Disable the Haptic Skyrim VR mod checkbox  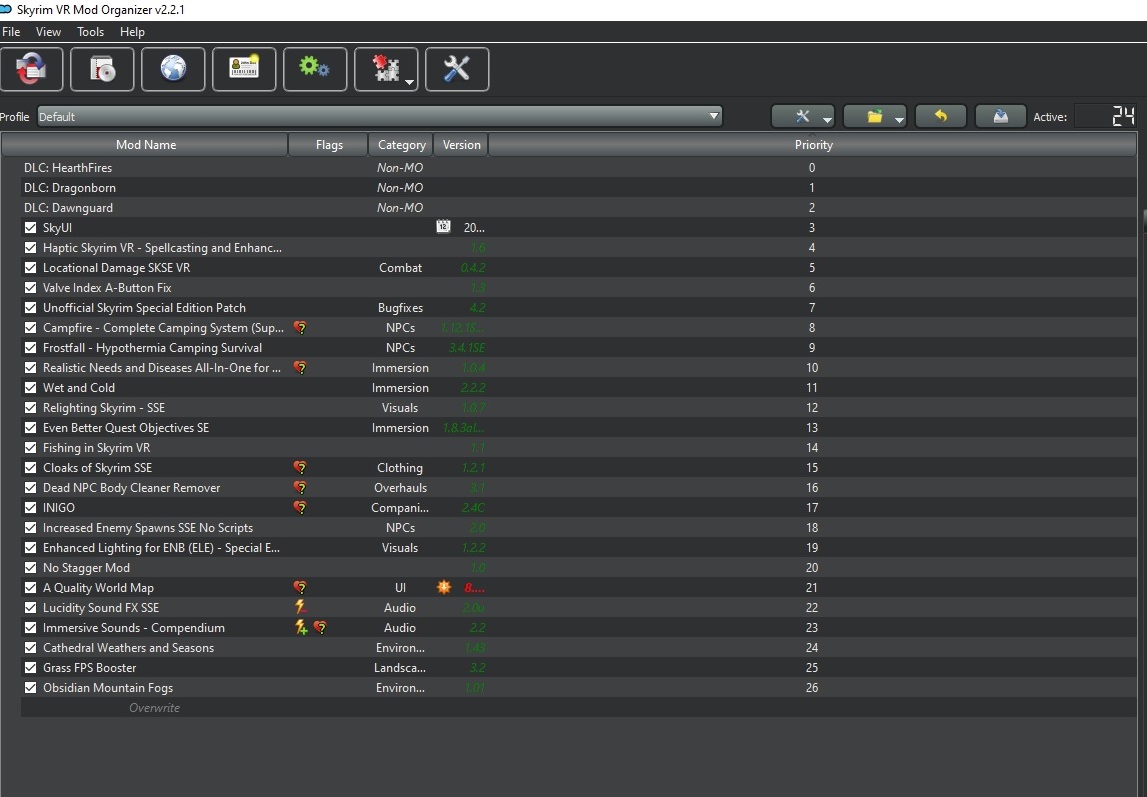(31, 248)
